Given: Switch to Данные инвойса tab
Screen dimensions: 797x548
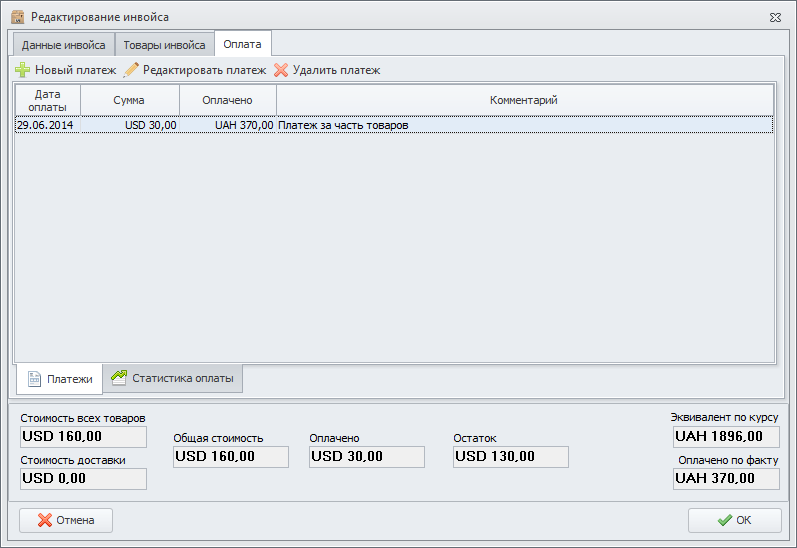Looking at the screenshot, I should 63,45.
